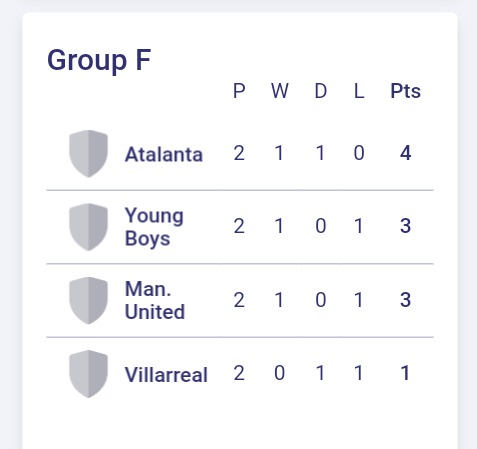Click the L (losses) column header

(x=359, y=91)
